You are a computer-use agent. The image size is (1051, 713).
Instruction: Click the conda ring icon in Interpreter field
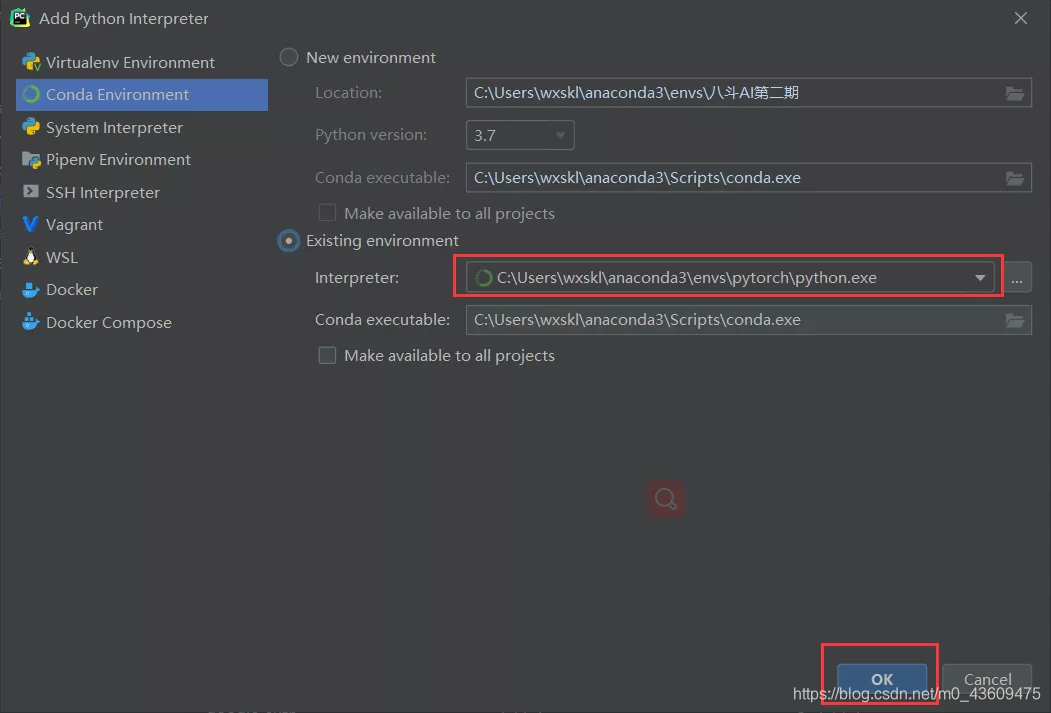(483, 277)
